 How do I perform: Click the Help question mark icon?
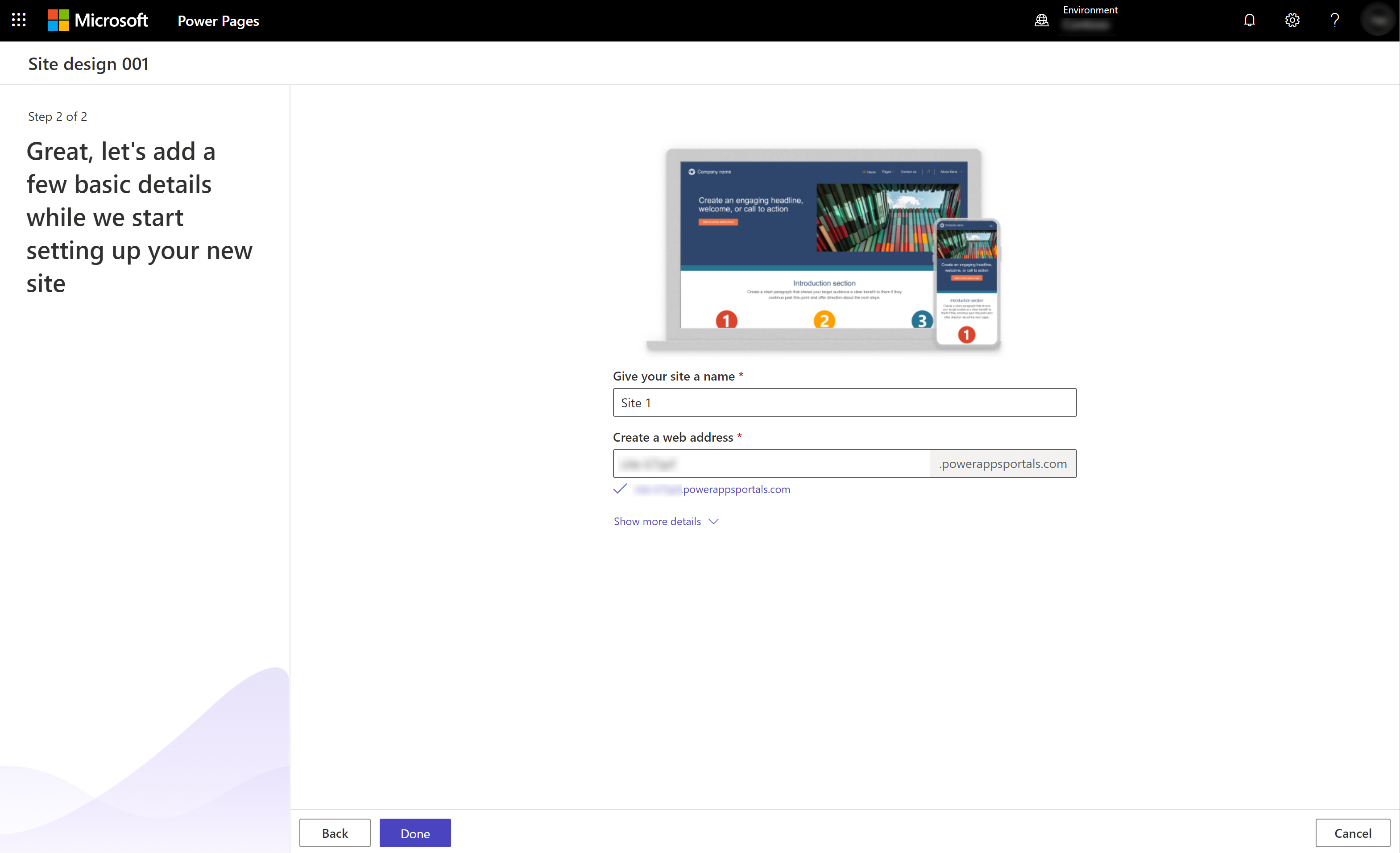1335,20
